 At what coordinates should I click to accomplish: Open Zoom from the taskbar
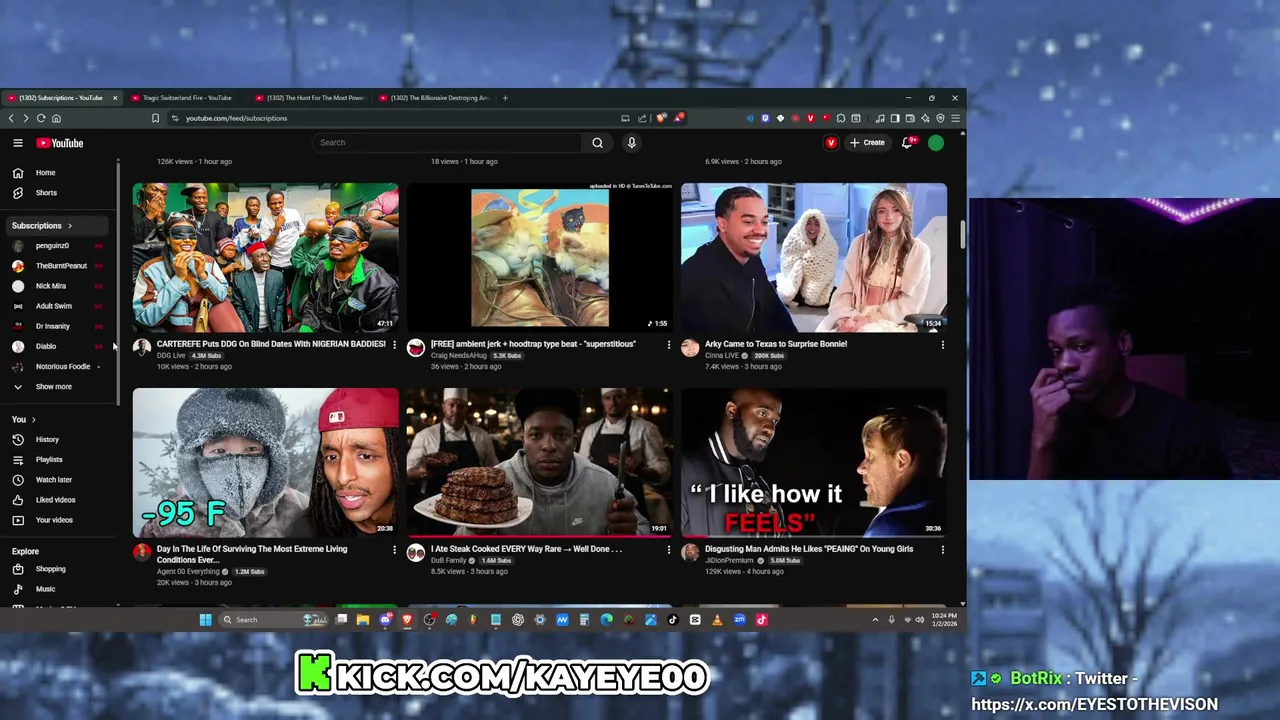click(x=739, y=620)
